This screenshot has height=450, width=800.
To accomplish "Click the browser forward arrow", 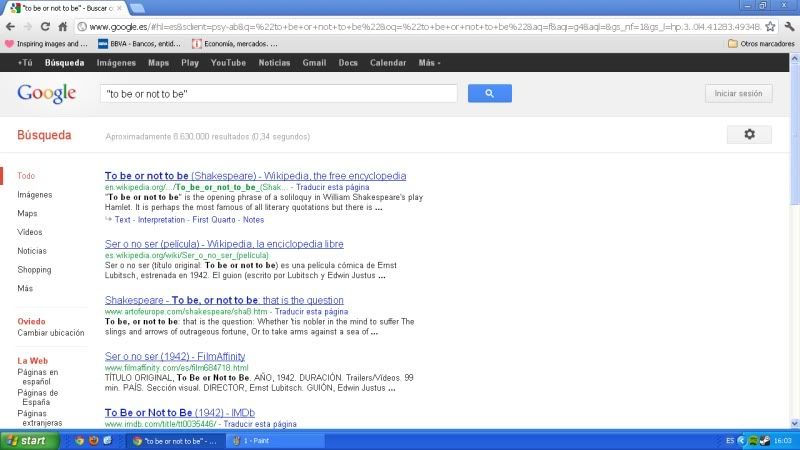I will pos(28,27).
